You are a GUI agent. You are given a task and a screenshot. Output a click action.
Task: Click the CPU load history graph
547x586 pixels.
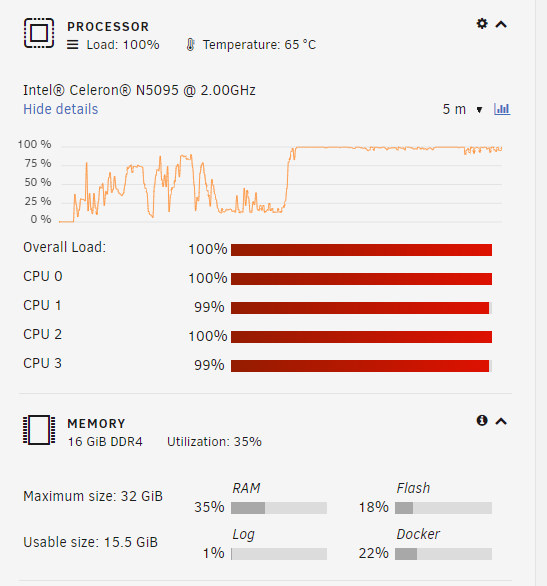click(281, 183)
